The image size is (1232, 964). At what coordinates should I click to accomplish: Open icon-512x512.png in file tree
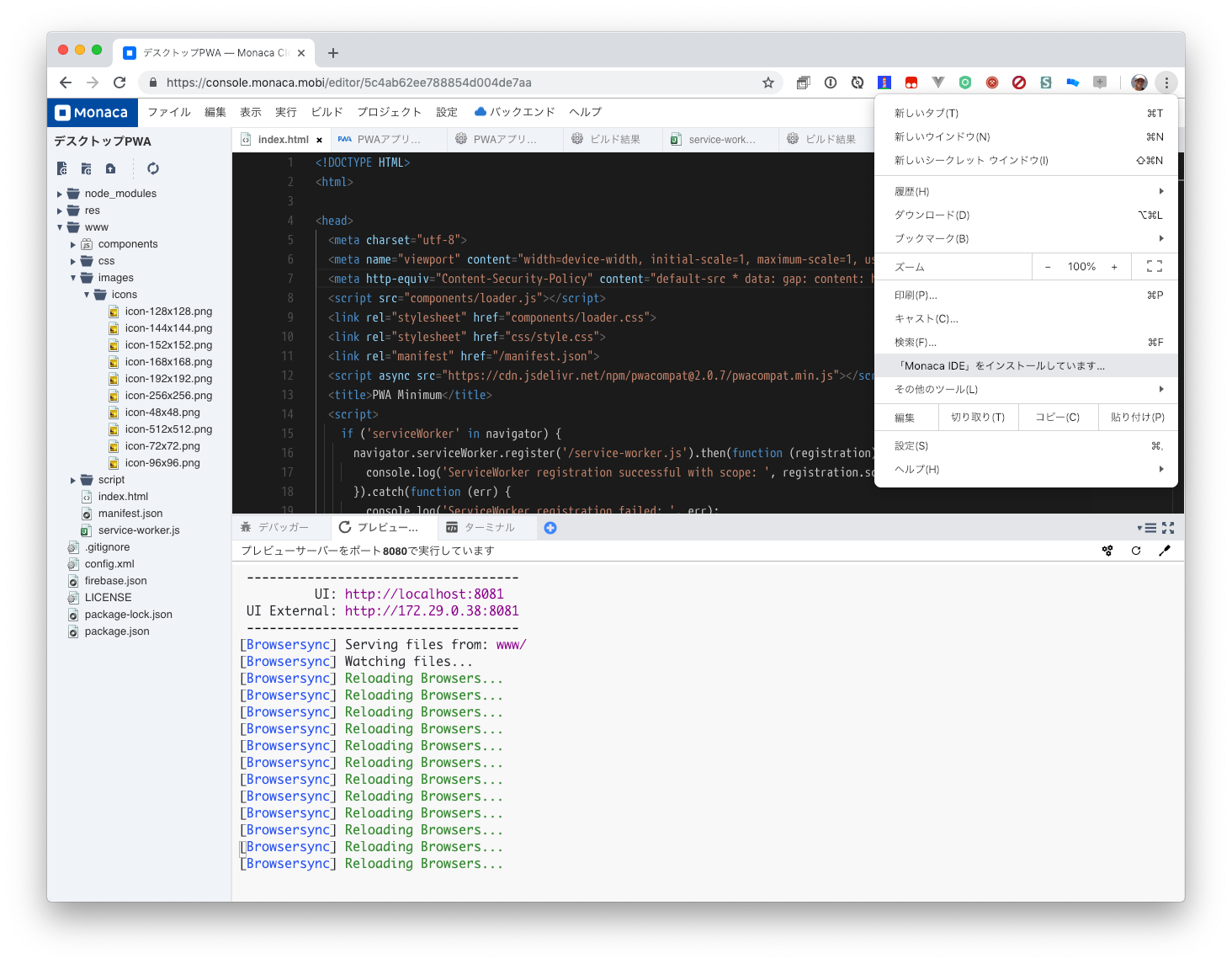point(168,429)
